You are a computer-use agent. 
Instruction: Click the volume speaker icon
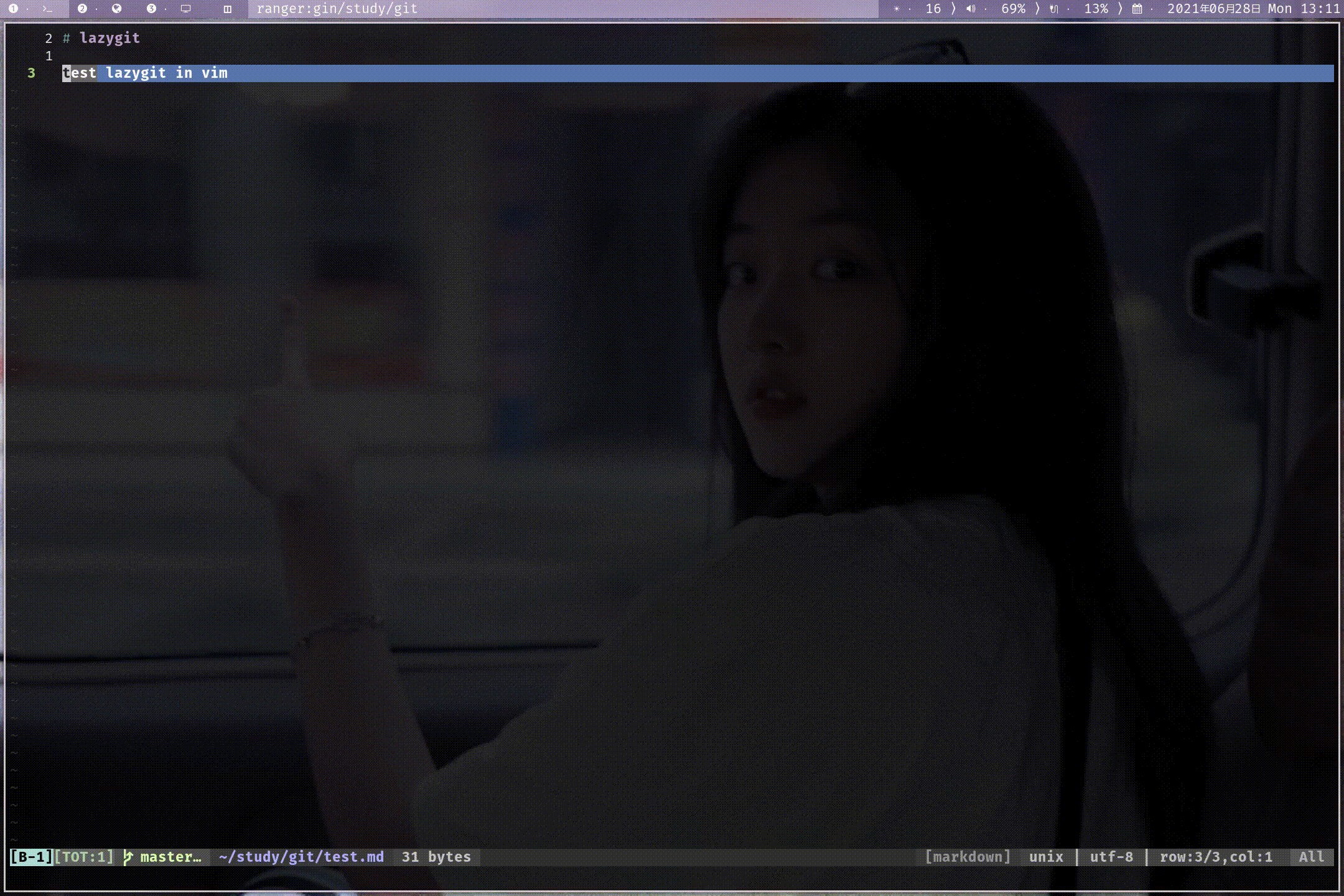tap(971, 9)
